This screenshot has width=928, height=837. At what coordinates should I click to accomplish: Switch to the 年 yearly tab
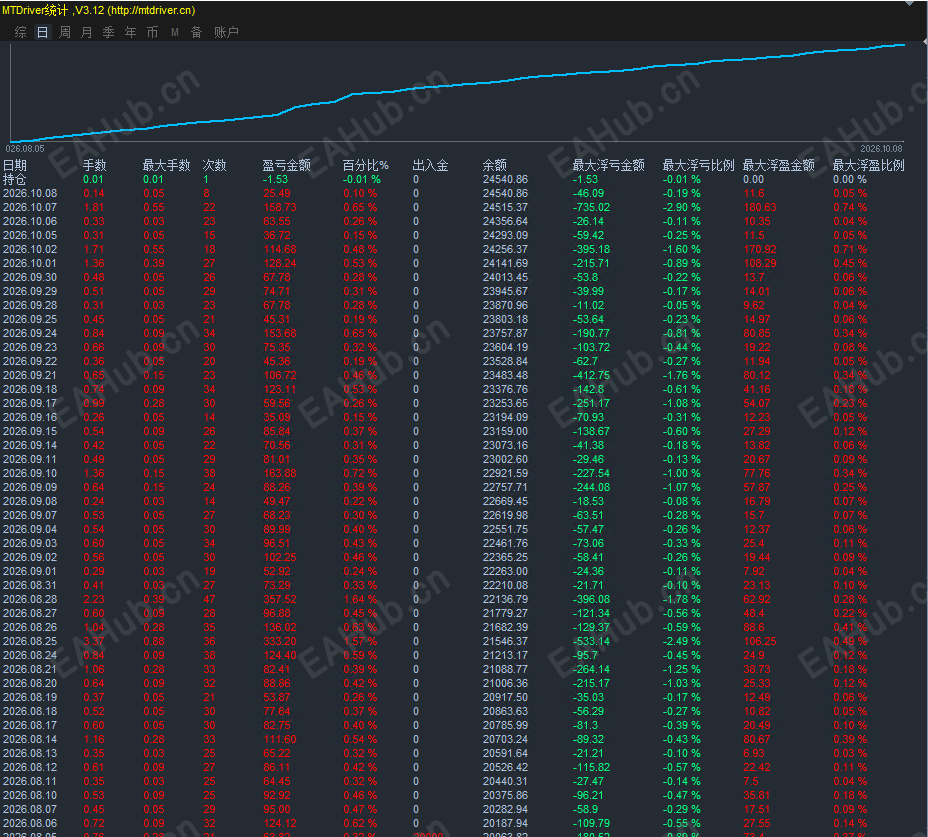(130, 32)
